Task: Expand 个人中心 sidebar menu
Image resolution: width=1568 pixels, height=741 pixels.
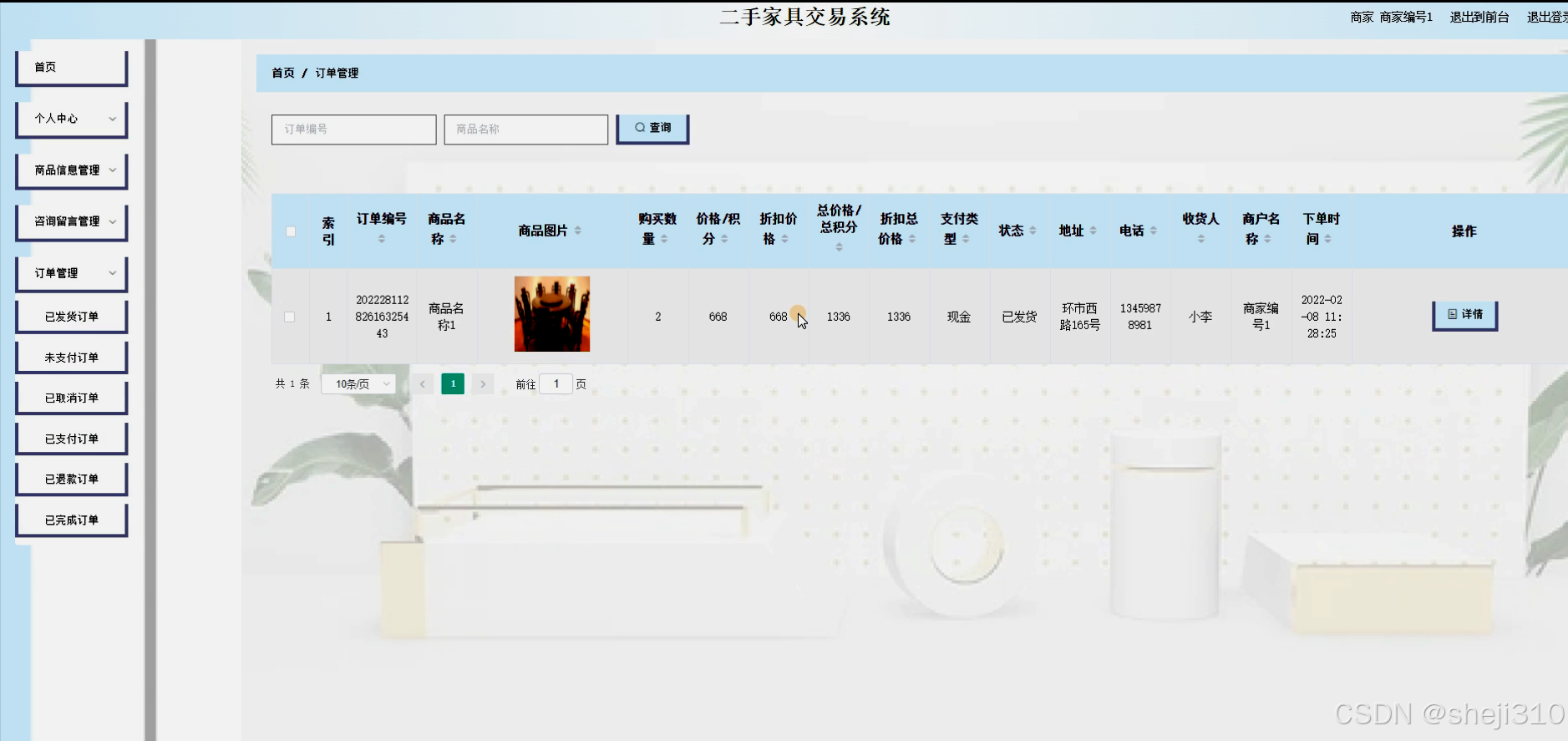Action: point(72,119)
